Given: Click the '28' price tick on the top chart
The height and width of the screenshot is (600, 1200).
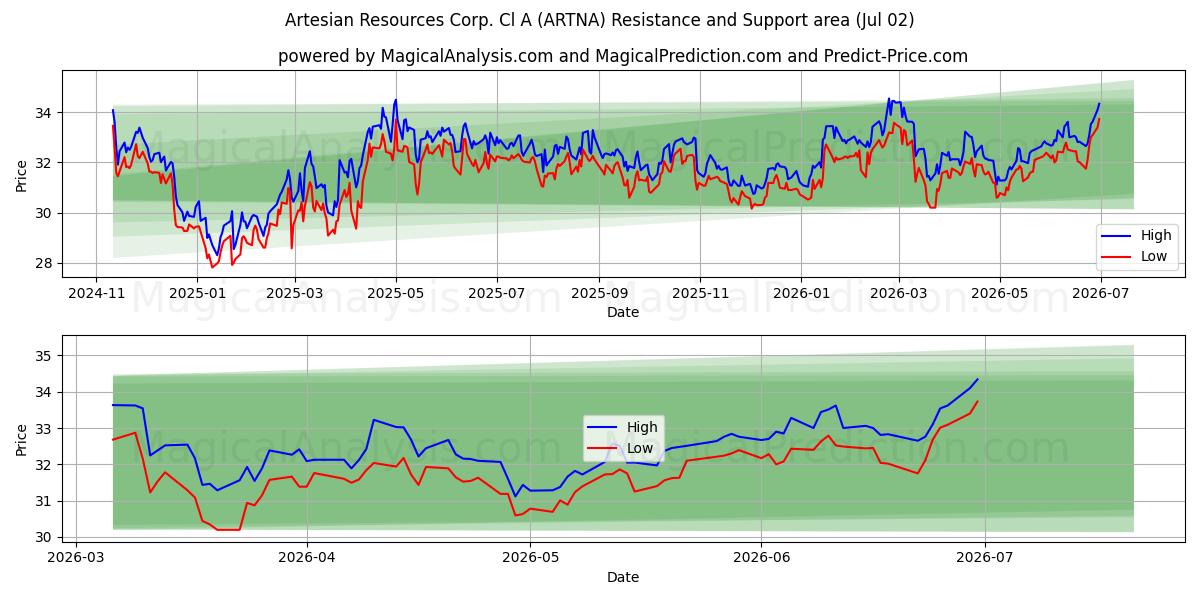Looking at the screenshot, I should [x=46, y=264].
